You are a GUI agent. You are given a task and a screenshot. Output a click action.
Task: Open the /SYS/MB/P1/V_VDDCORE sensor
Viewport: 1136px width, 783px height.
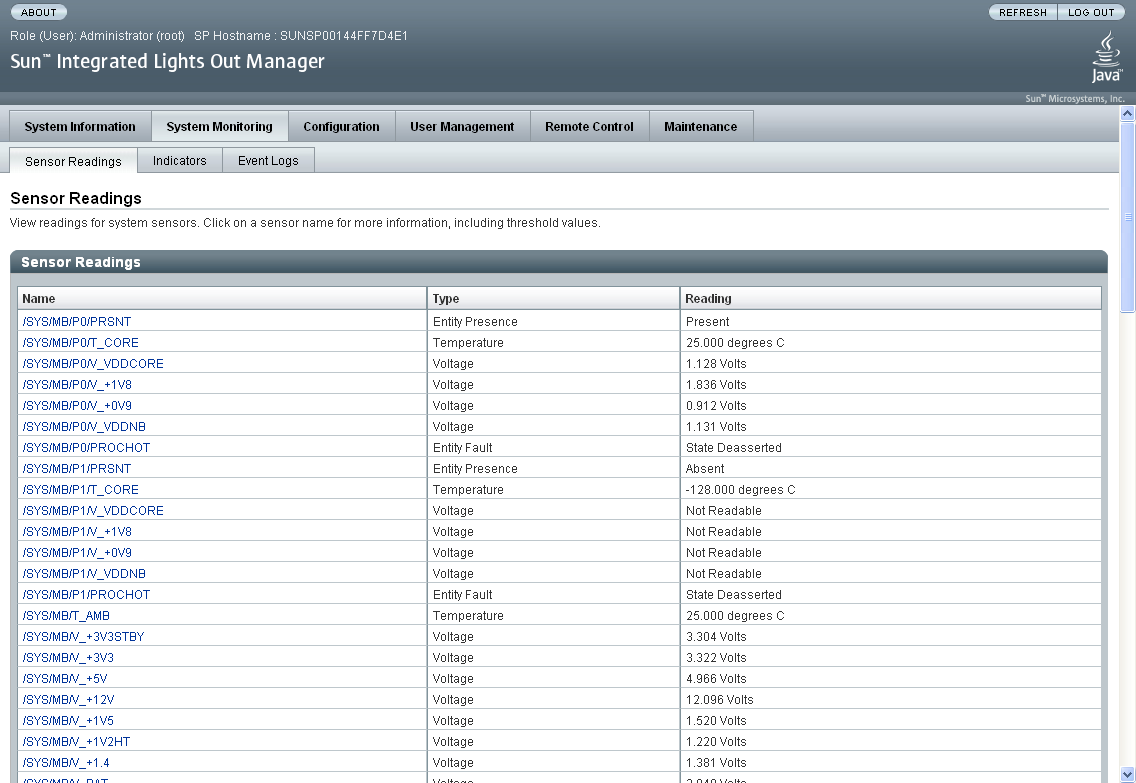pyautogui.click(x=93, y=511)
